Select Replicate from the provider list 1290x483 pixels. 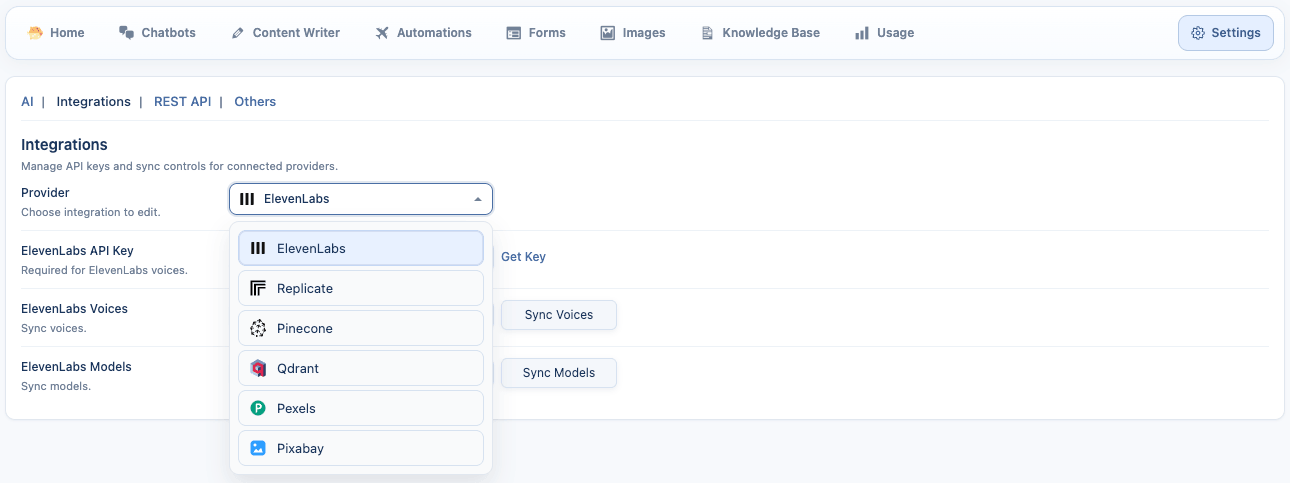360,288
